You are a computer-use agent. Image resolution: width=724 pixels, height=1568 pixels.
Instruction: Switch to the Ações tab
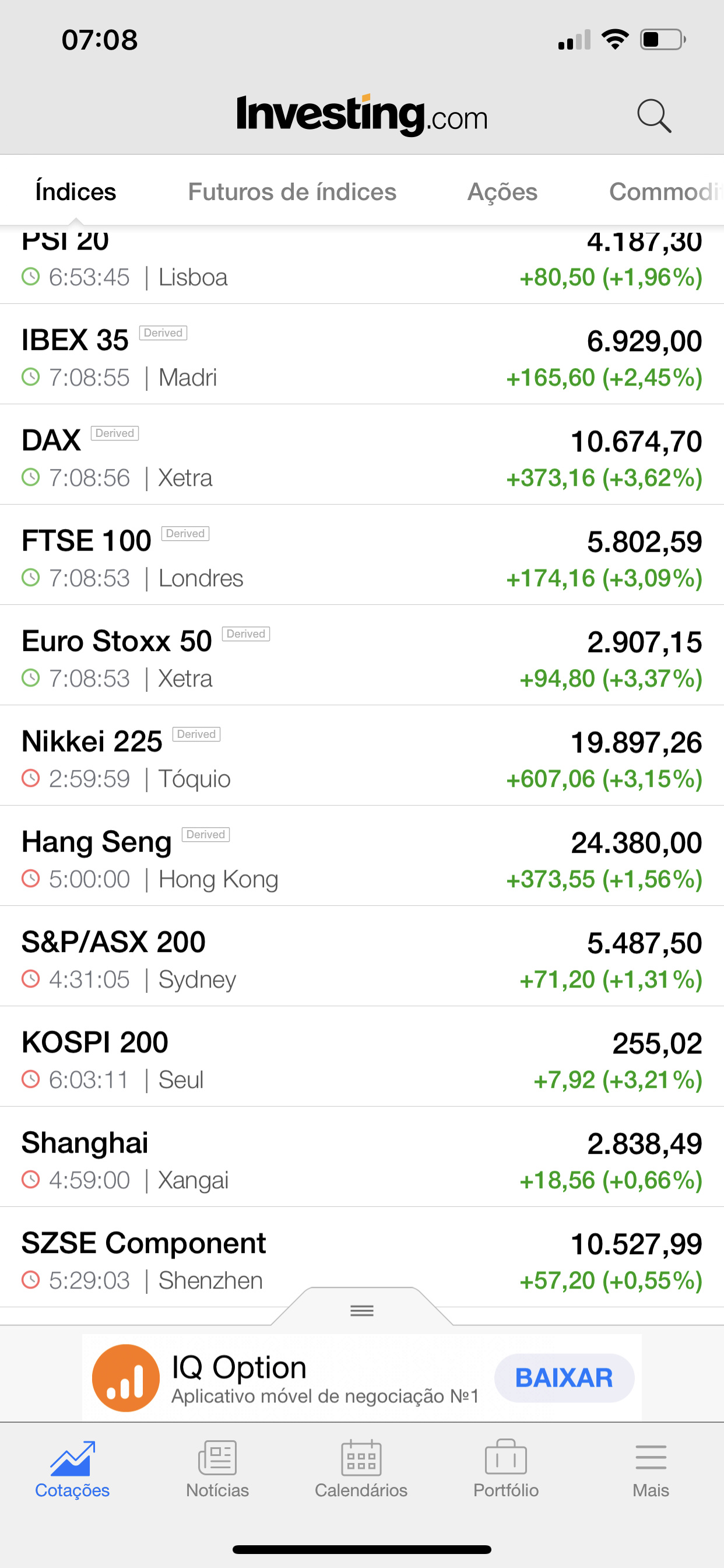click(x=502, y=192)
